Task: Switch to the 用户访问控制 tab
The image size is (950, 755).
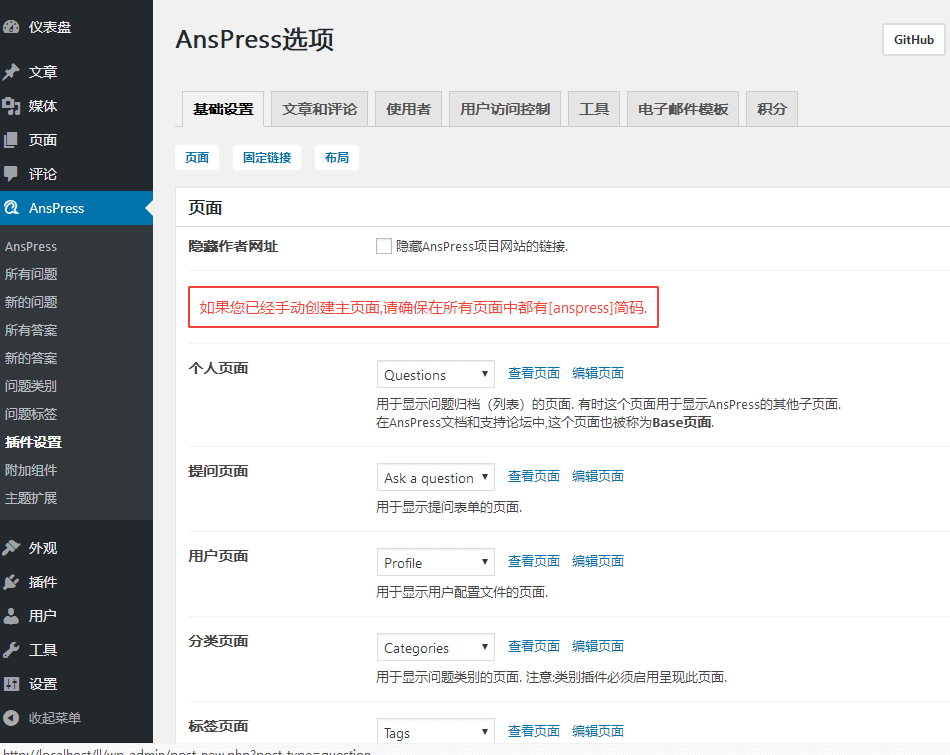Action: (505, 109)
